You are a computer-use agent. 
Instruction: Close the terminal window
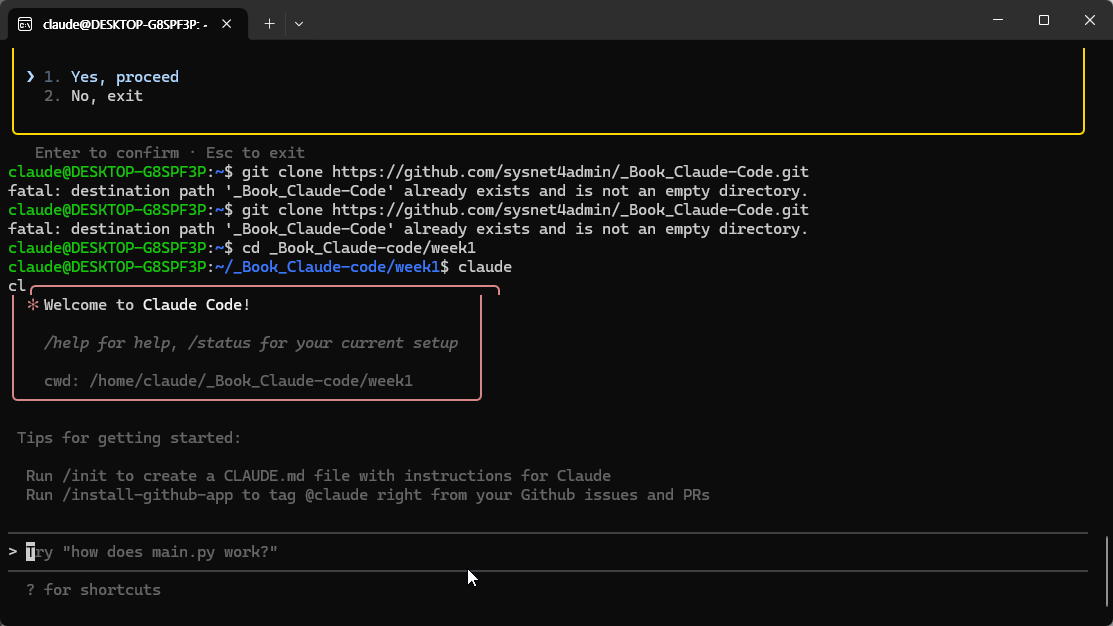[x=1090, y=20]
